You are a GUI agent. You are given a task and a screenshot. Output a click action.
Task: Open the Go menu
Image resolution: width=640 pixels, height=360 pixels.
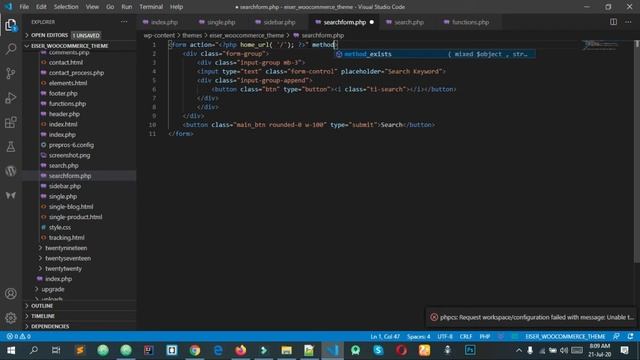110,7
